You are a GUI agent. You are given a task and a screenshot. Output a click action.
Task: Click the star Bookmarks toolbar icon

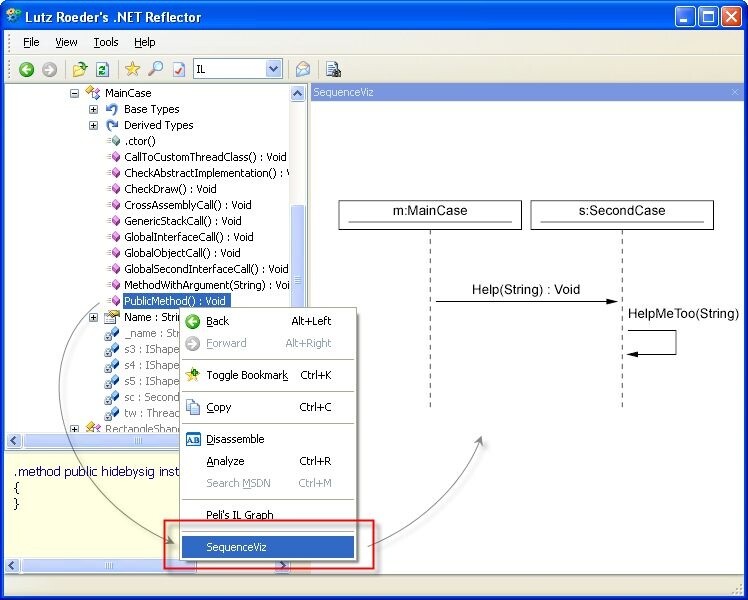tap(132, 69)
